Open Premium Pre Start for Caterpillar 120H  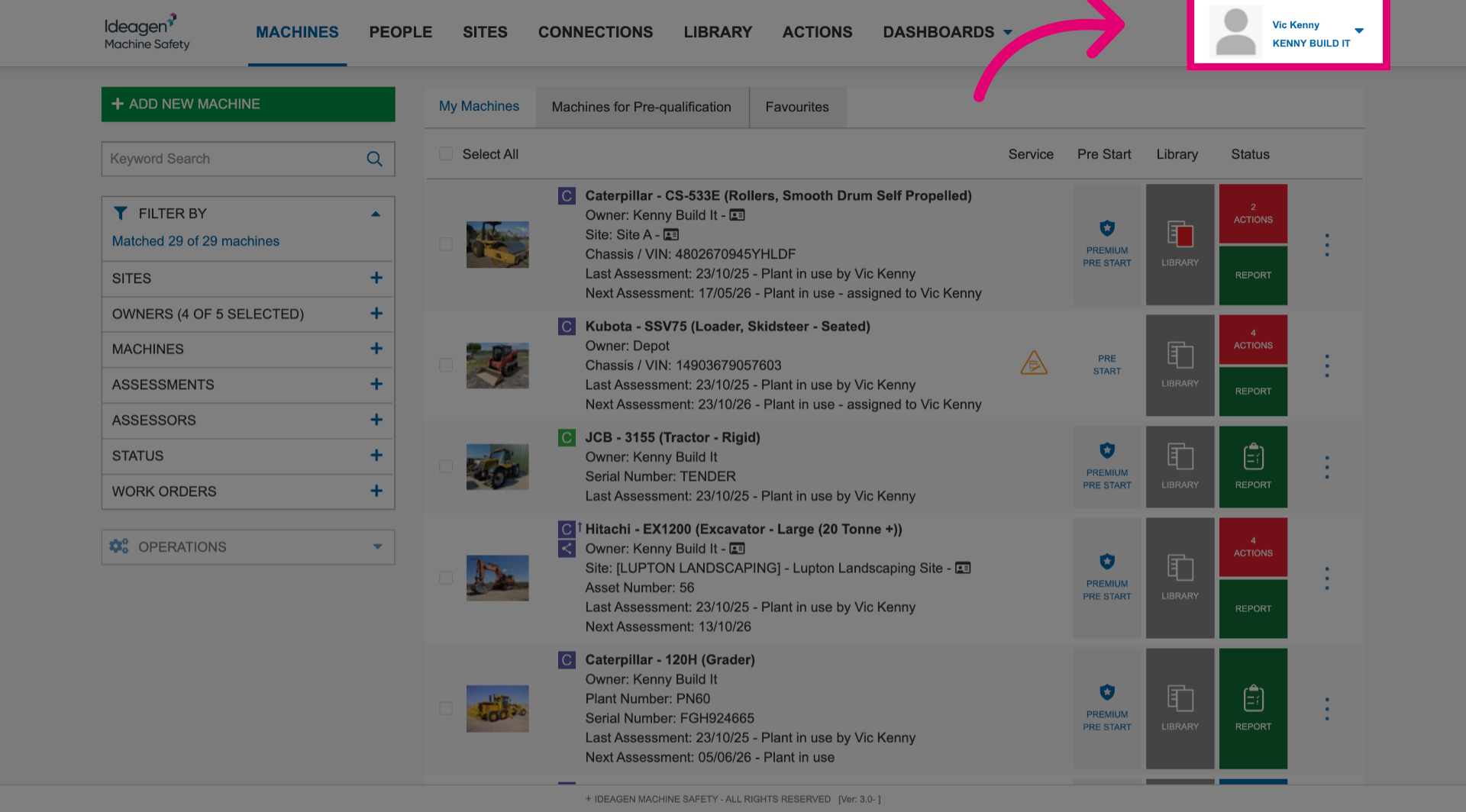pos(1106,708)
